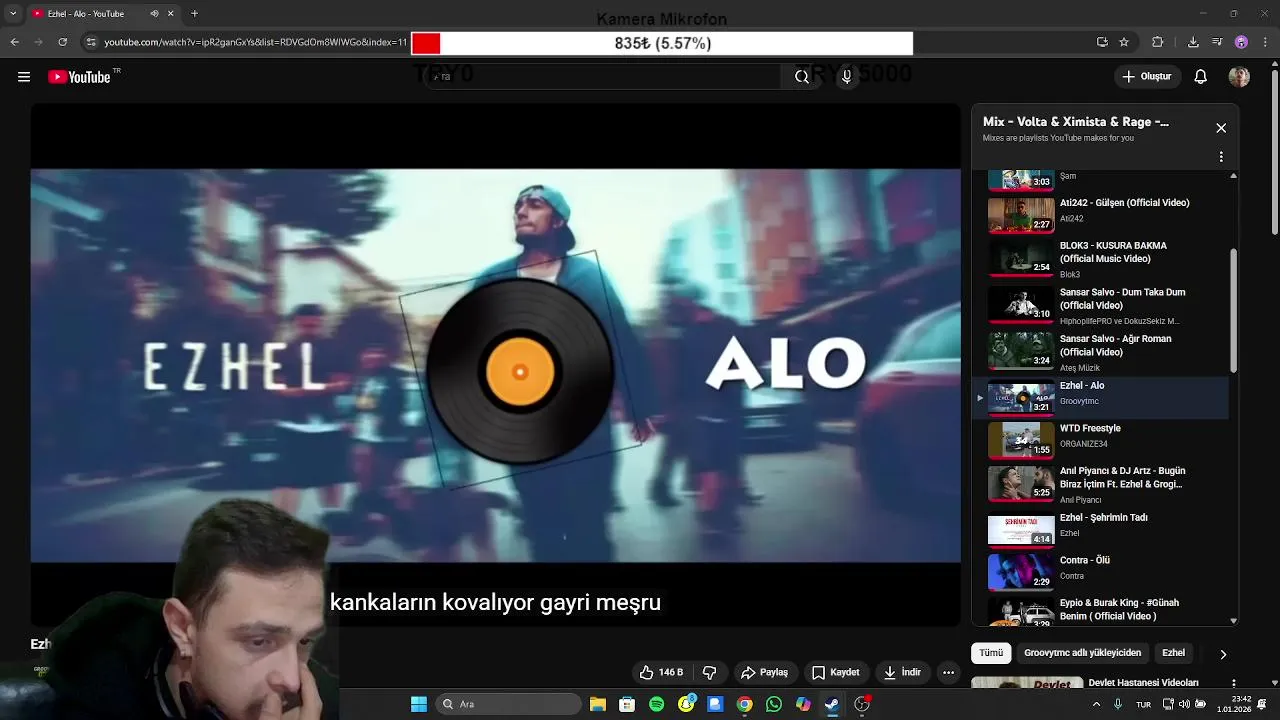This screenshot has height=720, width=1280.
Task: Open the account avatar menu
Action: pos(1239,77)
